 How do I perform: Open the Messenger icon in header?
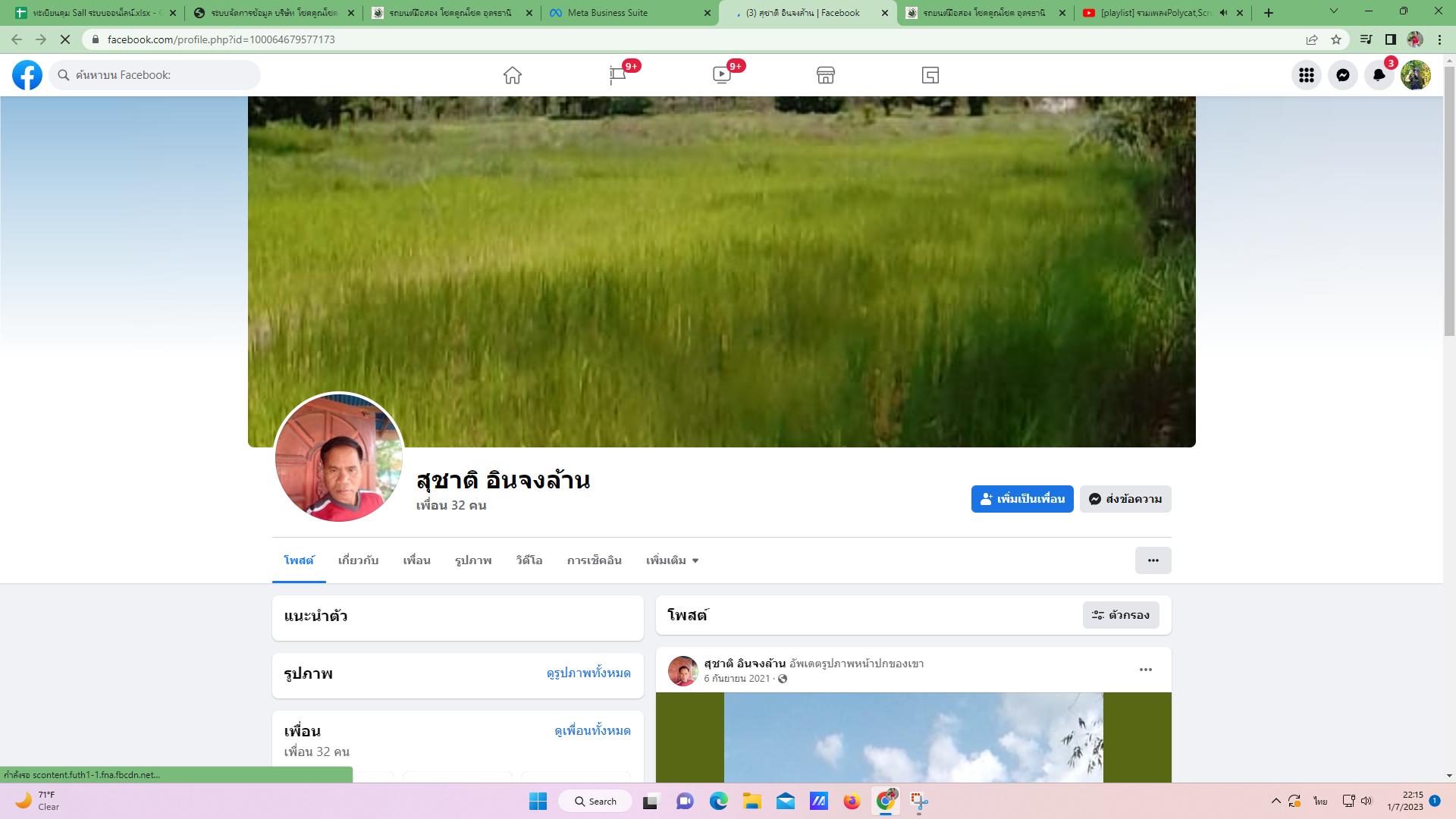pos(1342,75)
